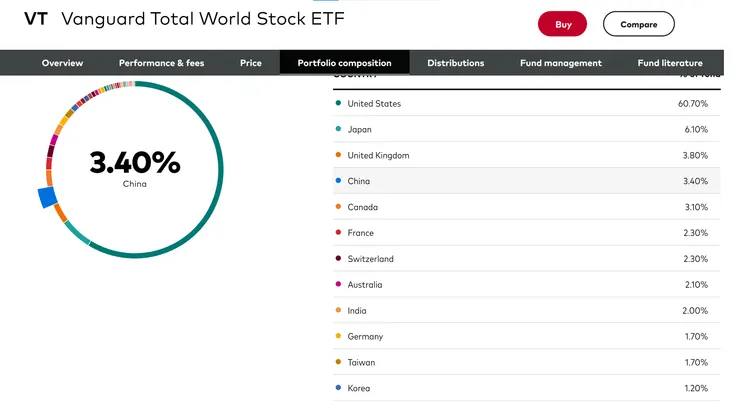This screenshot has height=404, width=740.
Task: Open the Fund literature tab
Action: click(x=670, y=63)
